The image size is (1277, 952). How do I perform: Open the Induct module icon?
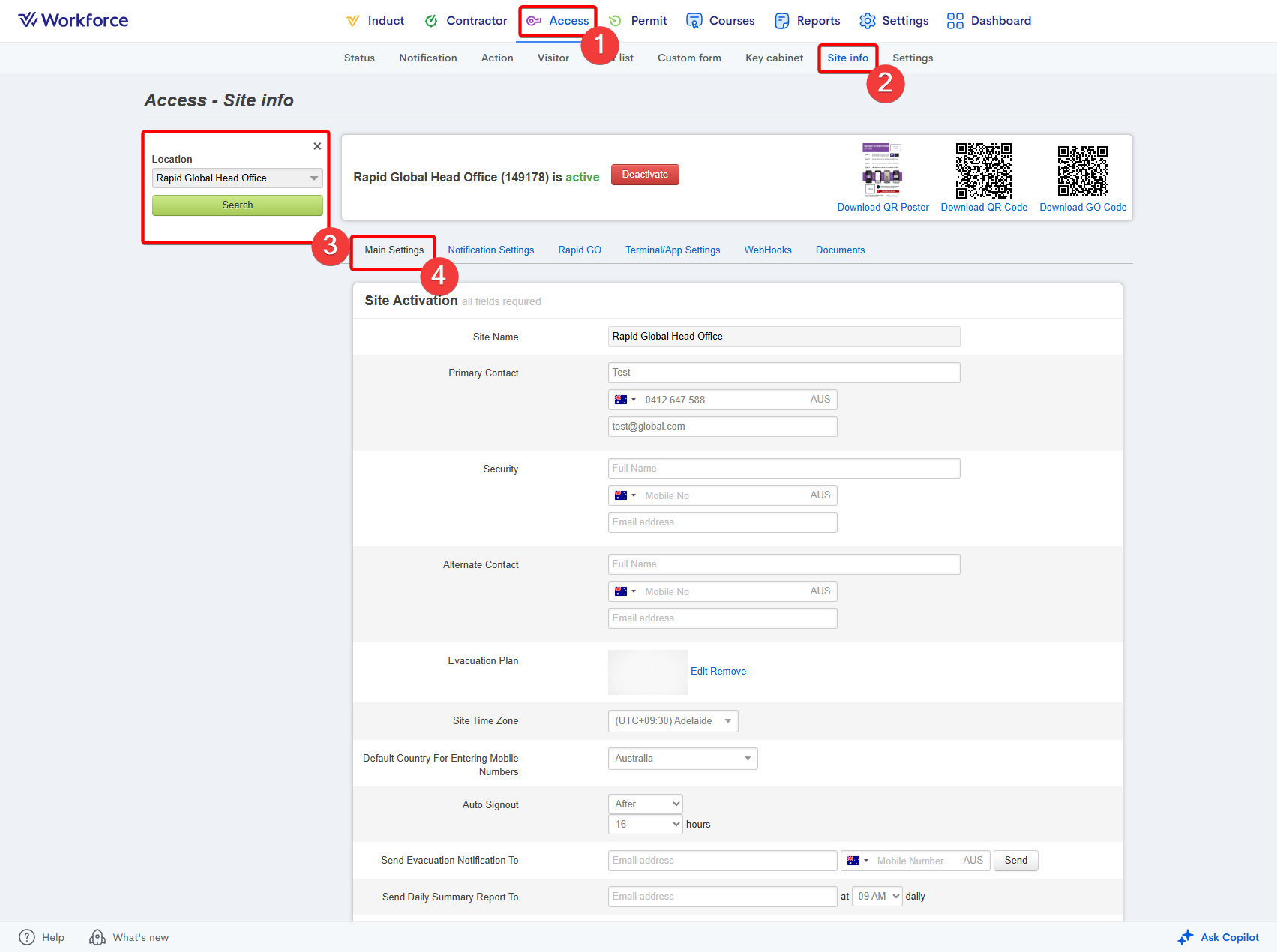352,21
